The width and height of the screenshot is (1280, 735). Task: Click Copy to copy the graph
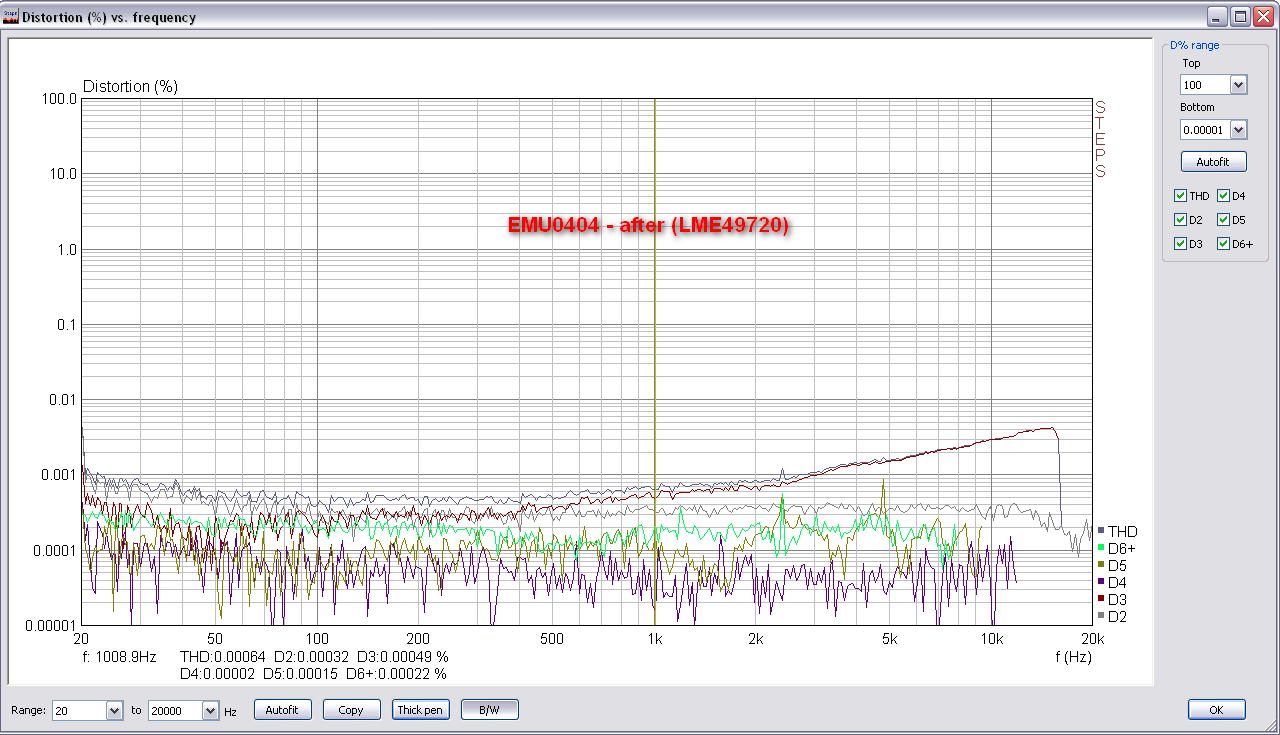coord(351,709)
